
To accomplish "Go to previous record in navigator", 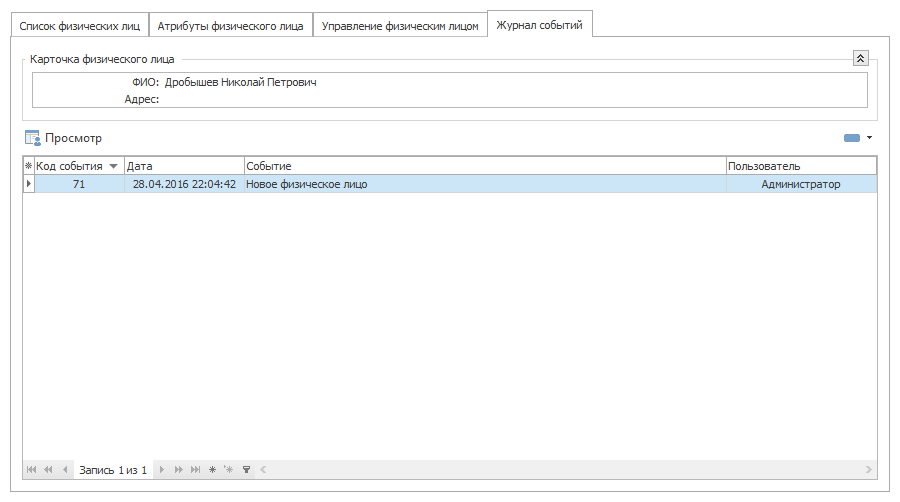I will click(x=65, y=470).
